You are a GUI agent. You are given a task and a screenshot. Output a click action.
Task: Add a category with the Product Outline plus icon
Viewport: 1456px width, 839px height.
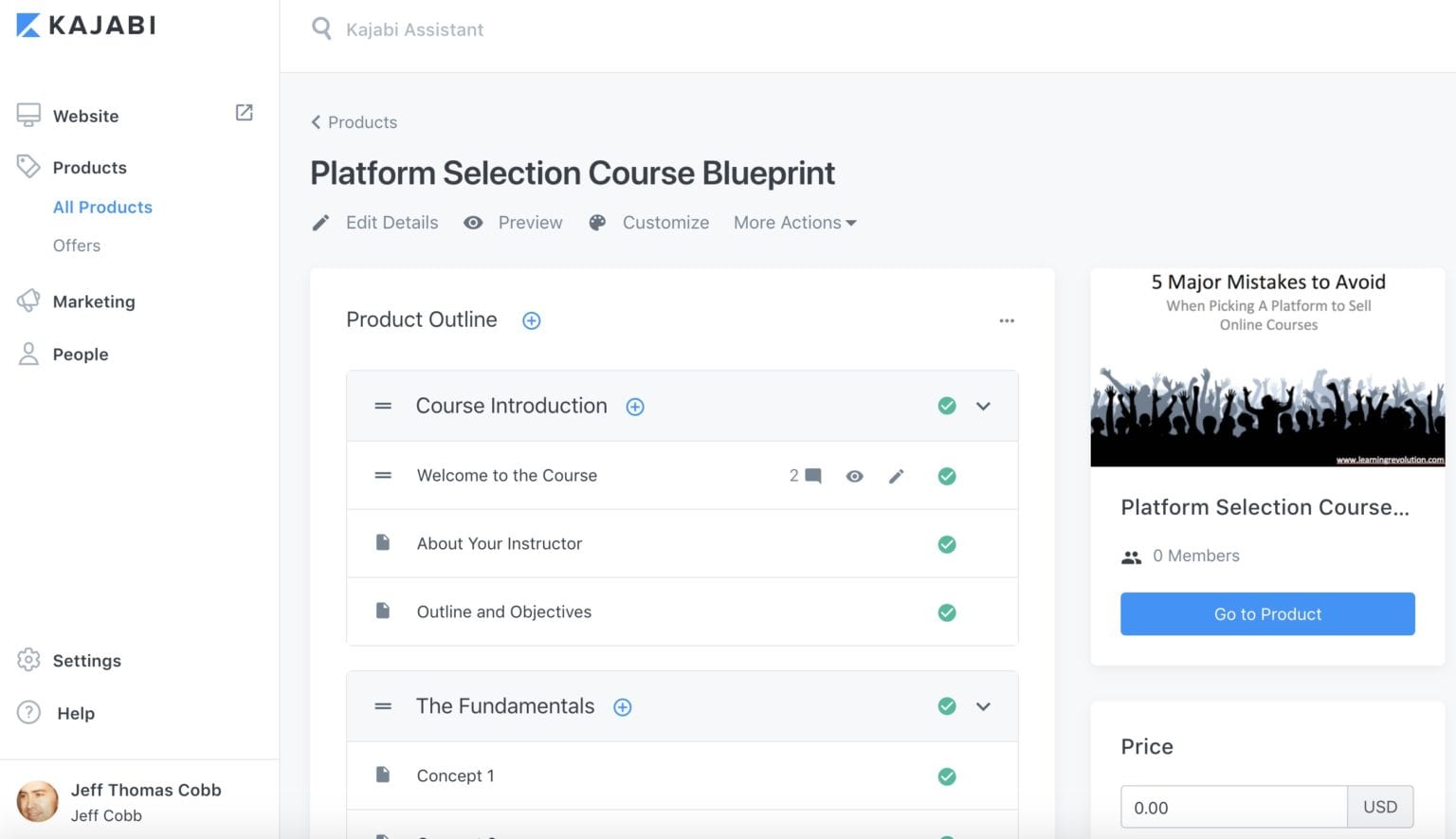pos(531,320)
